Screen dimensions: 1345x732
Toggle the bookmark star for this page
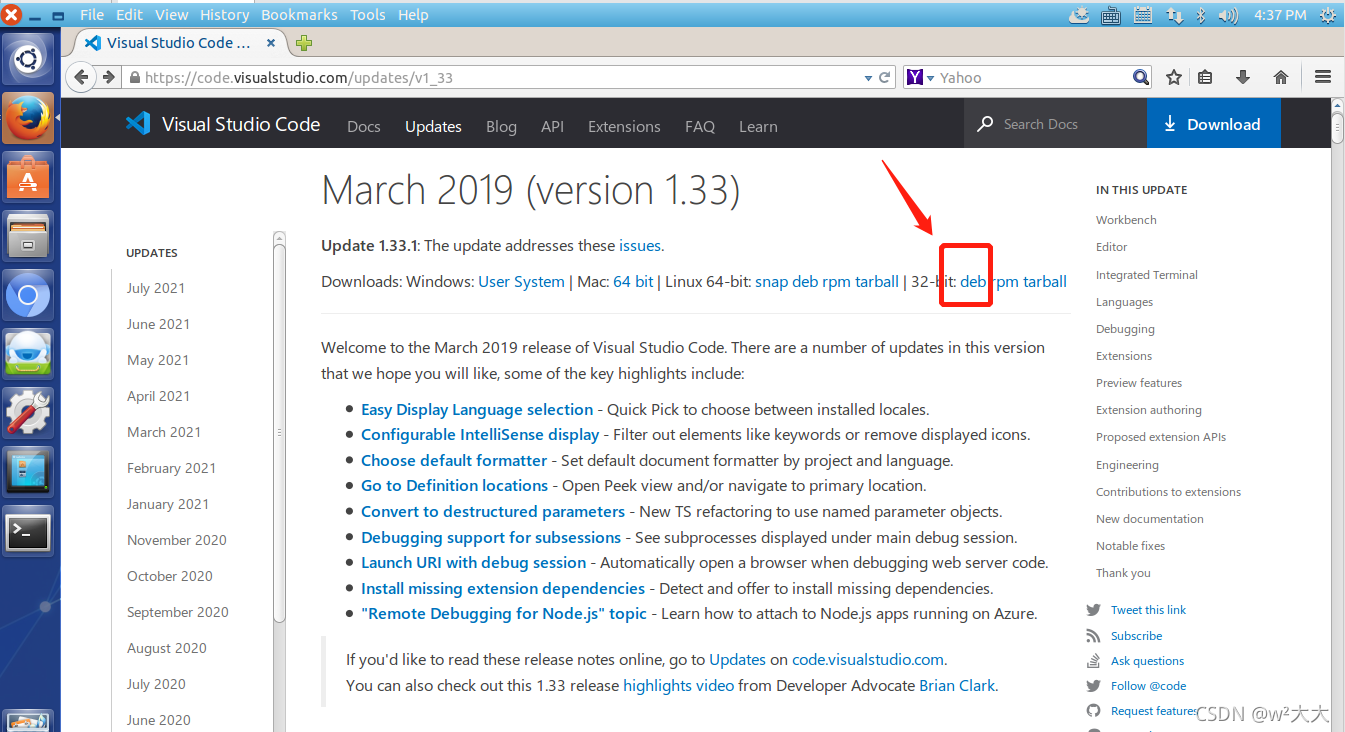pyautogui.click(x=1173, y=77)
